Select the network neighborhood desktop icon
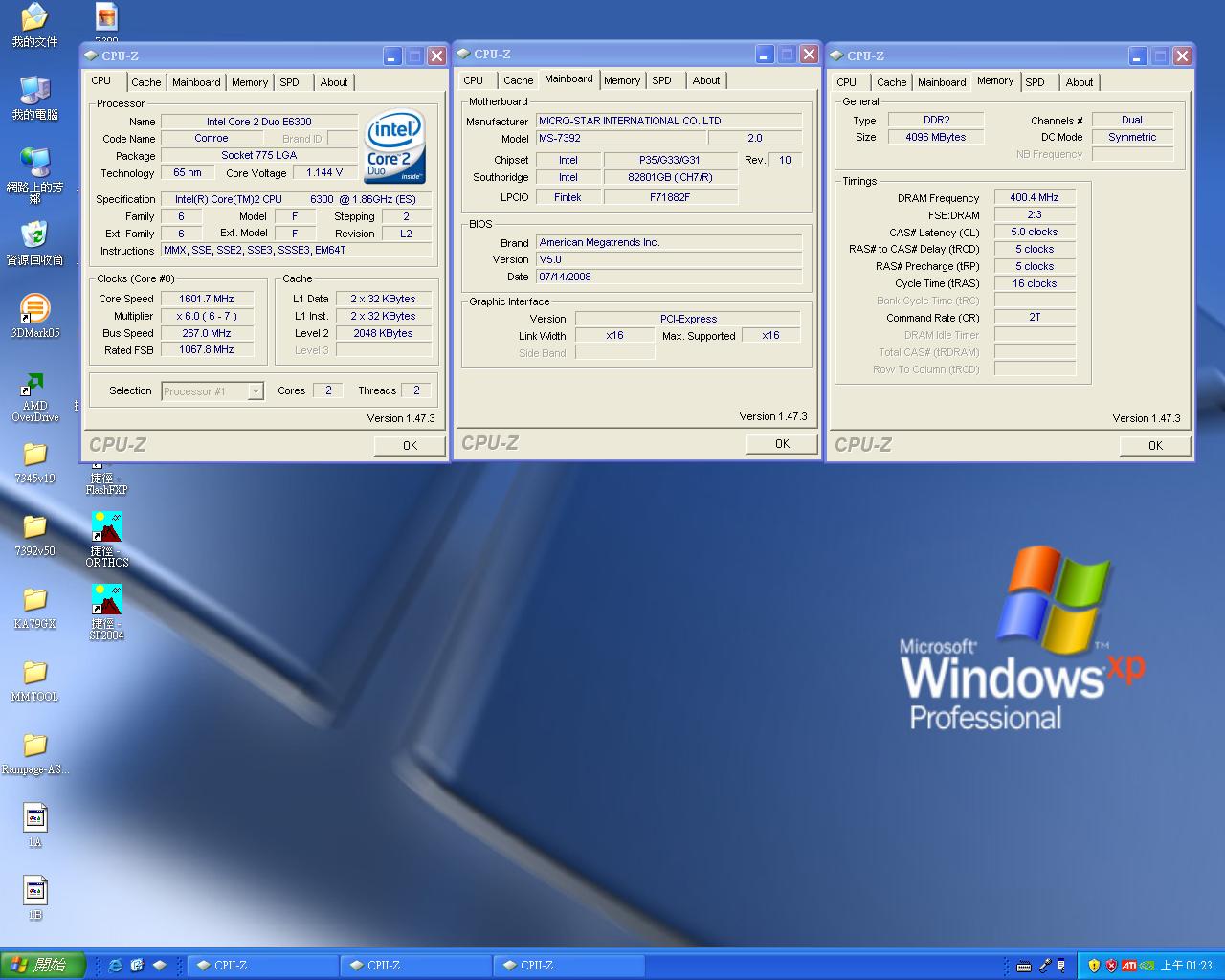The height and width of the screenshot is (980, 1225). click(34, 174)
